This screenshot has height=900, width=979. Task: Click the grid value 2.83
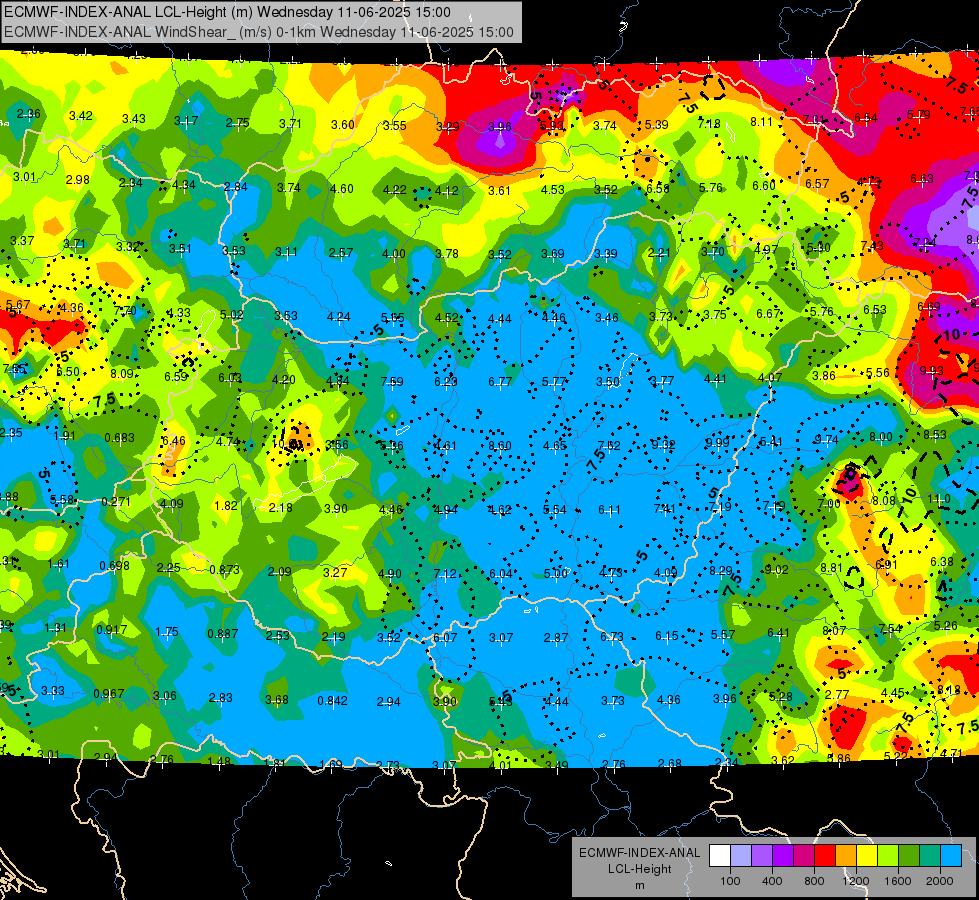coord(220,698)
